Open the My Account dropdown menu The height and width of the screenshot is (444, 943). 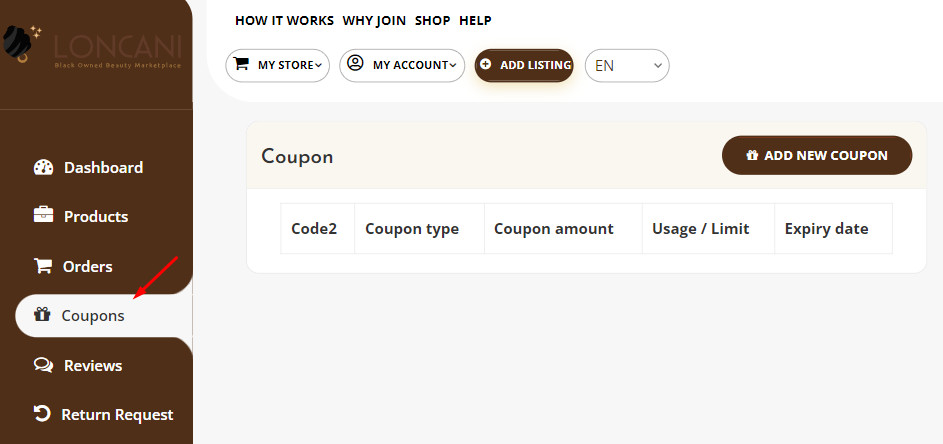point(402,66)
